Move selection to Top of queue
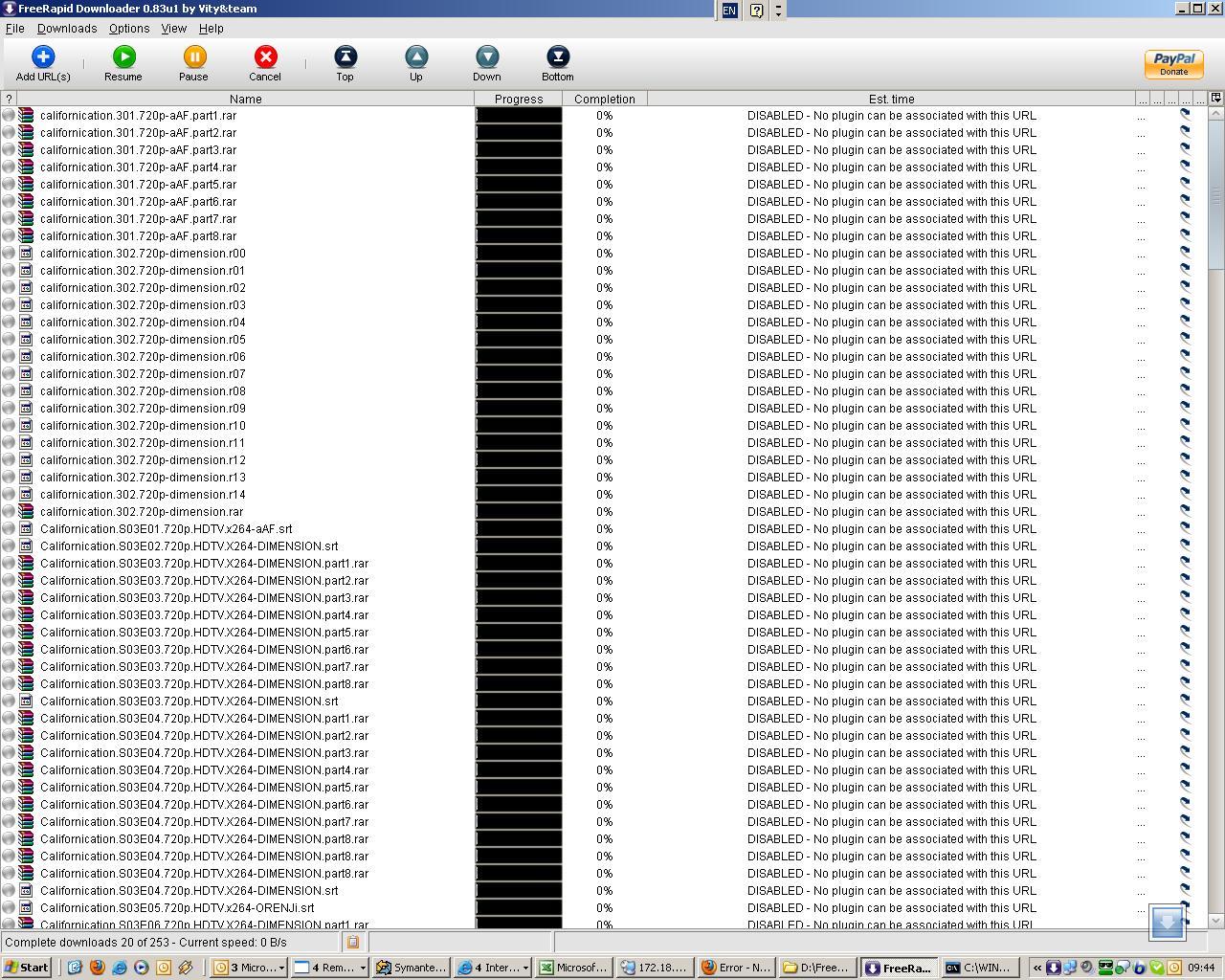 click(x=345, y=57)
